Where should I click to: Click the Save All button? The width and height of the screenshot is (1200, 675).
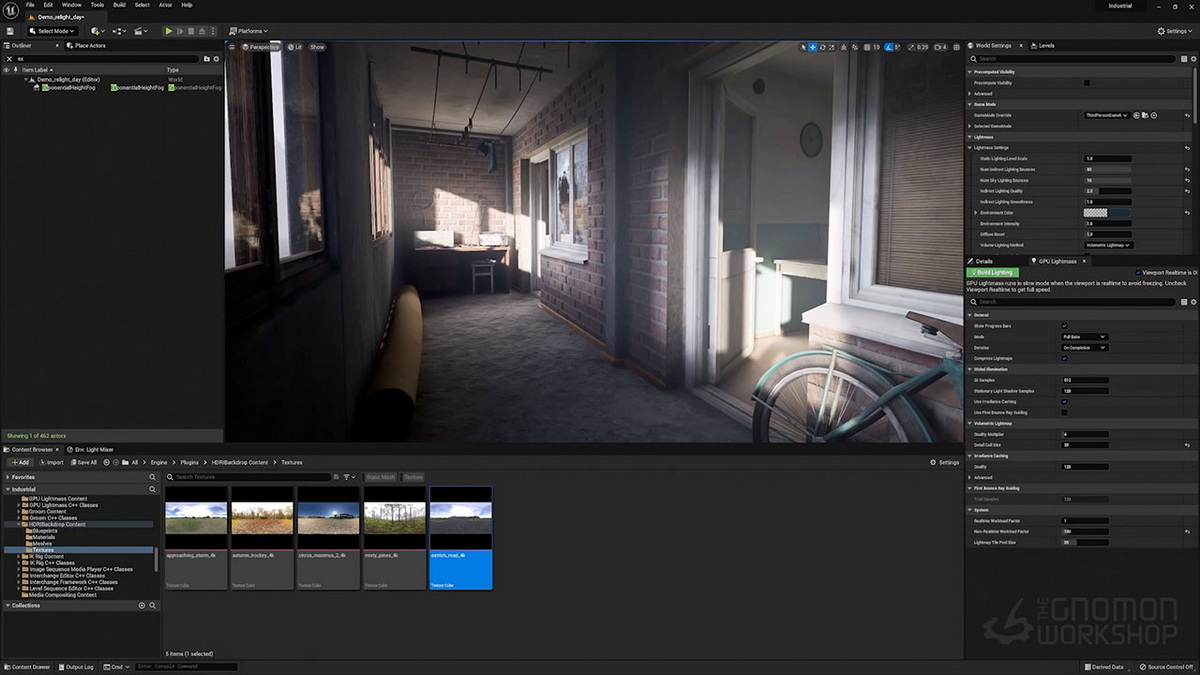click(x=84, y=462)
